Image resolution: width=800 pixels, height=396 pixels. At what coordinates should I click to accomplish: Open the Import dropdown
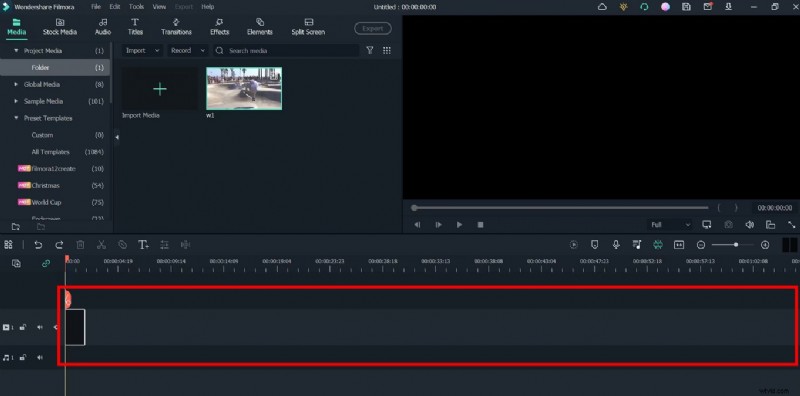(142, 51)
